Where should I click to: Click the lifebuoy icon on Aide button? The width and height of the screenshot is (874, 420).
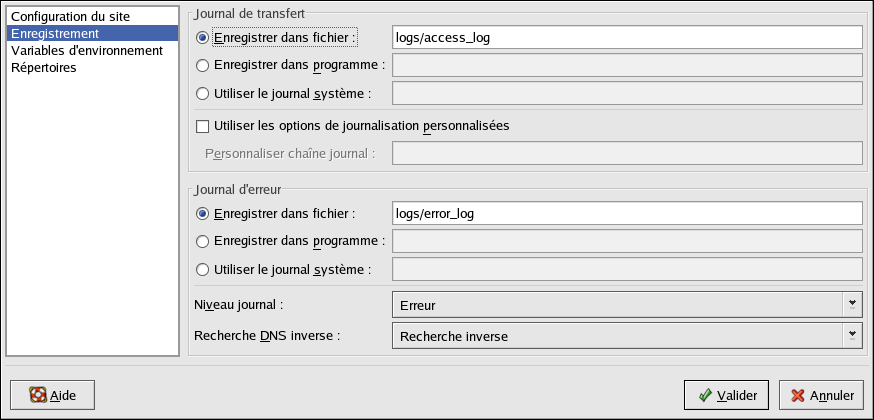38,395
